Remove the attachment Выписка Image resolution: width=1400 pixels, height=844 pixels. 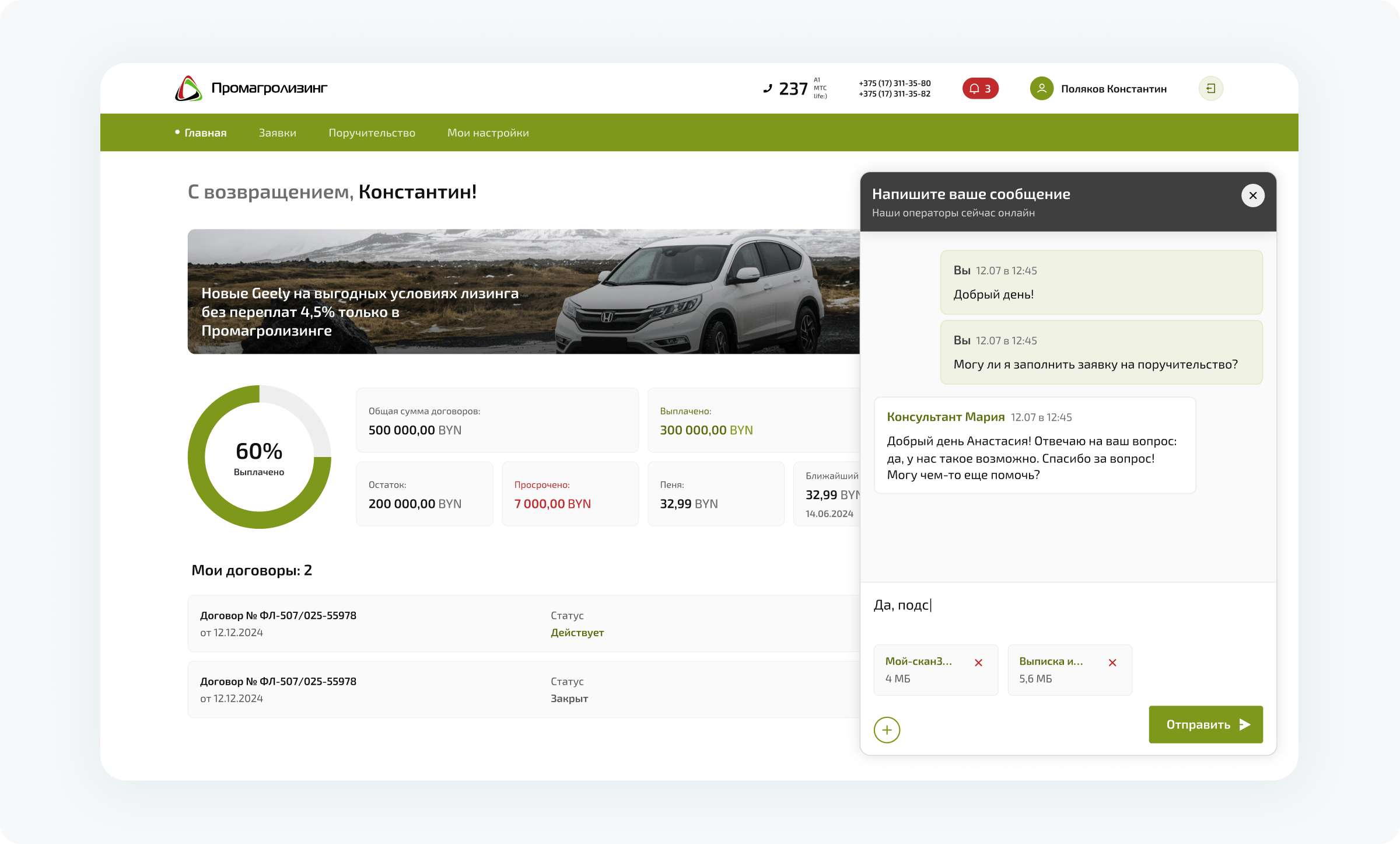(x=1112, y=662)
